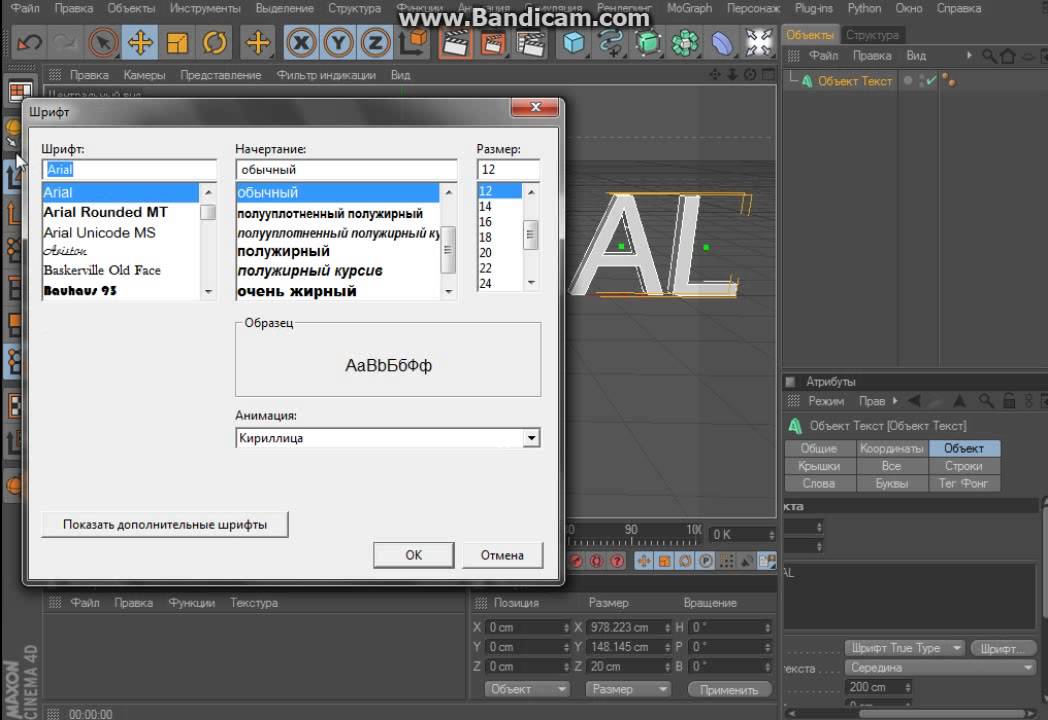Click the back arrow in attributes panel
The image size is (1048, 720).
point(914,401)
